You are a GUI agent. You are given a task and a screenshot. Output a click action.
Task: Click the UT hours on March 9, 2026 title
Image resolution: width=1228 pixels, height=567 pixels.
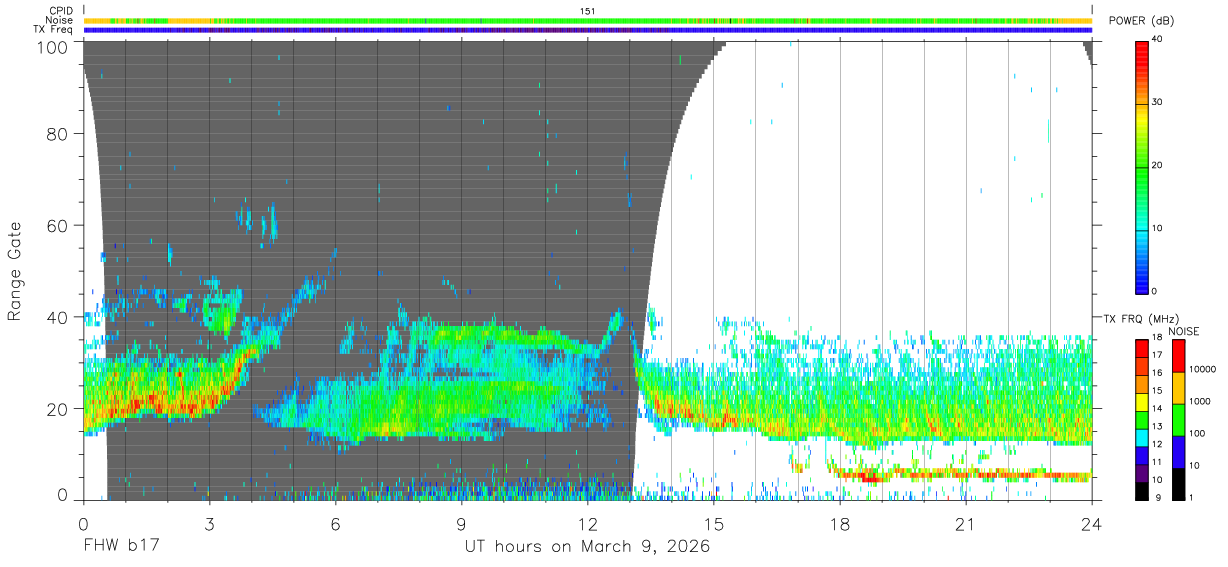click(x=587, y=547)
